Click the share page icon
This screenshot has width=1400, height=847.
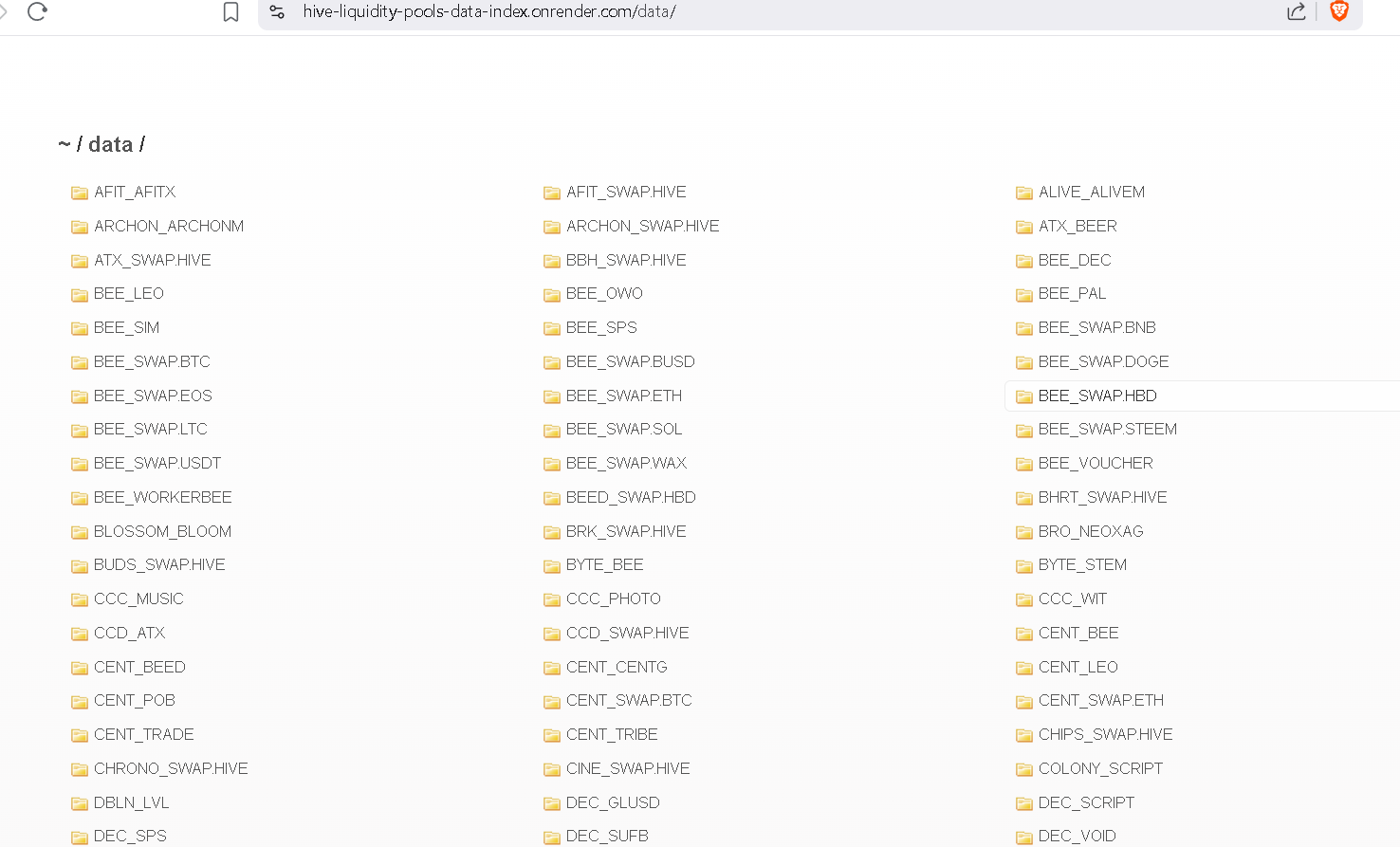[1296, 11]
